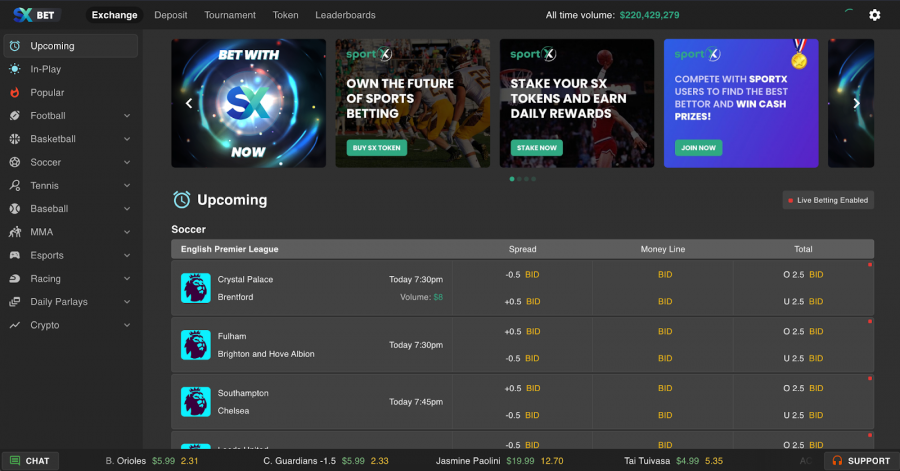This screenshot has width=900, height=471.
Task: Toggle the Live Betting Enabled indicator
Action: (828, 200)
